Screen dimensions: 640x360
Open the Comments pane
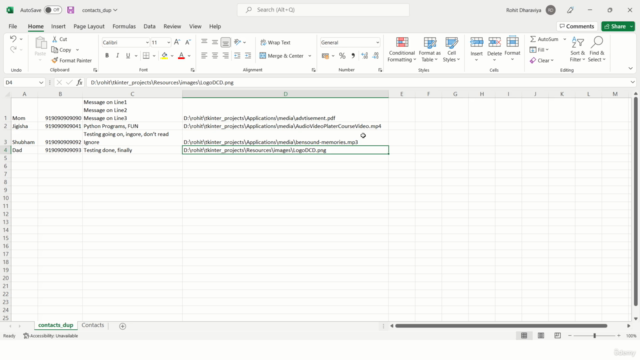pyautogui.click(x=577, y=26)
